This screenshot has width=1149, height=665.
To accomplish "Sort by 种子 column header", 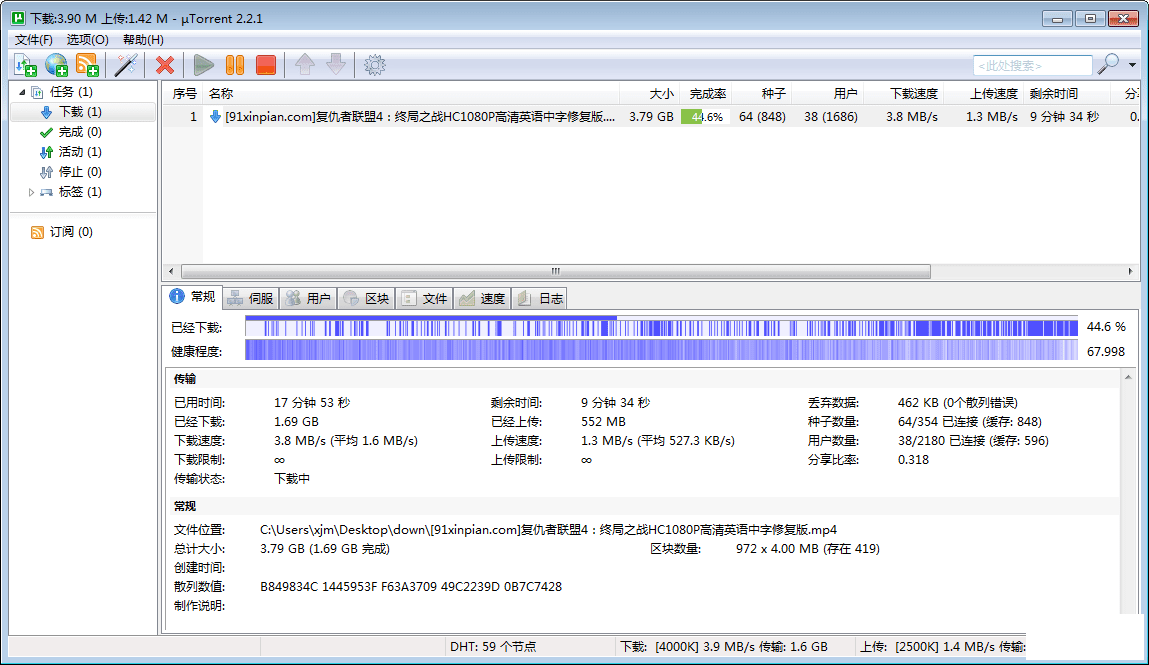I will click(761, 94).
